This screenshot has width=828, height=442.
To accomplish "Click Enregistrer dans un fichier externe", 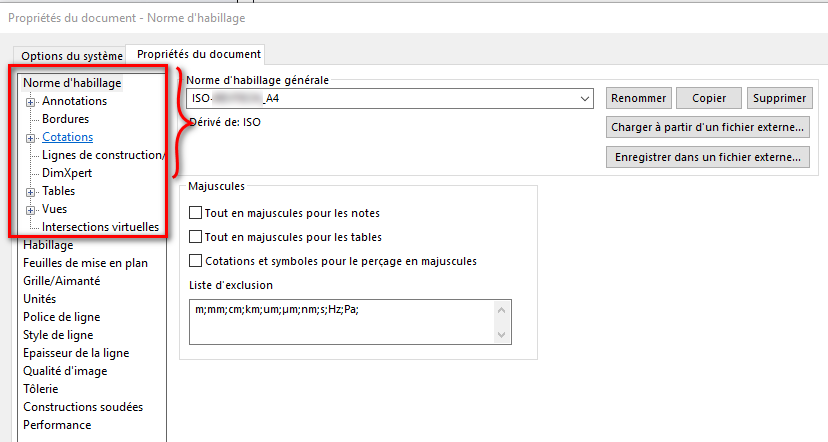I will click(708, 157).
